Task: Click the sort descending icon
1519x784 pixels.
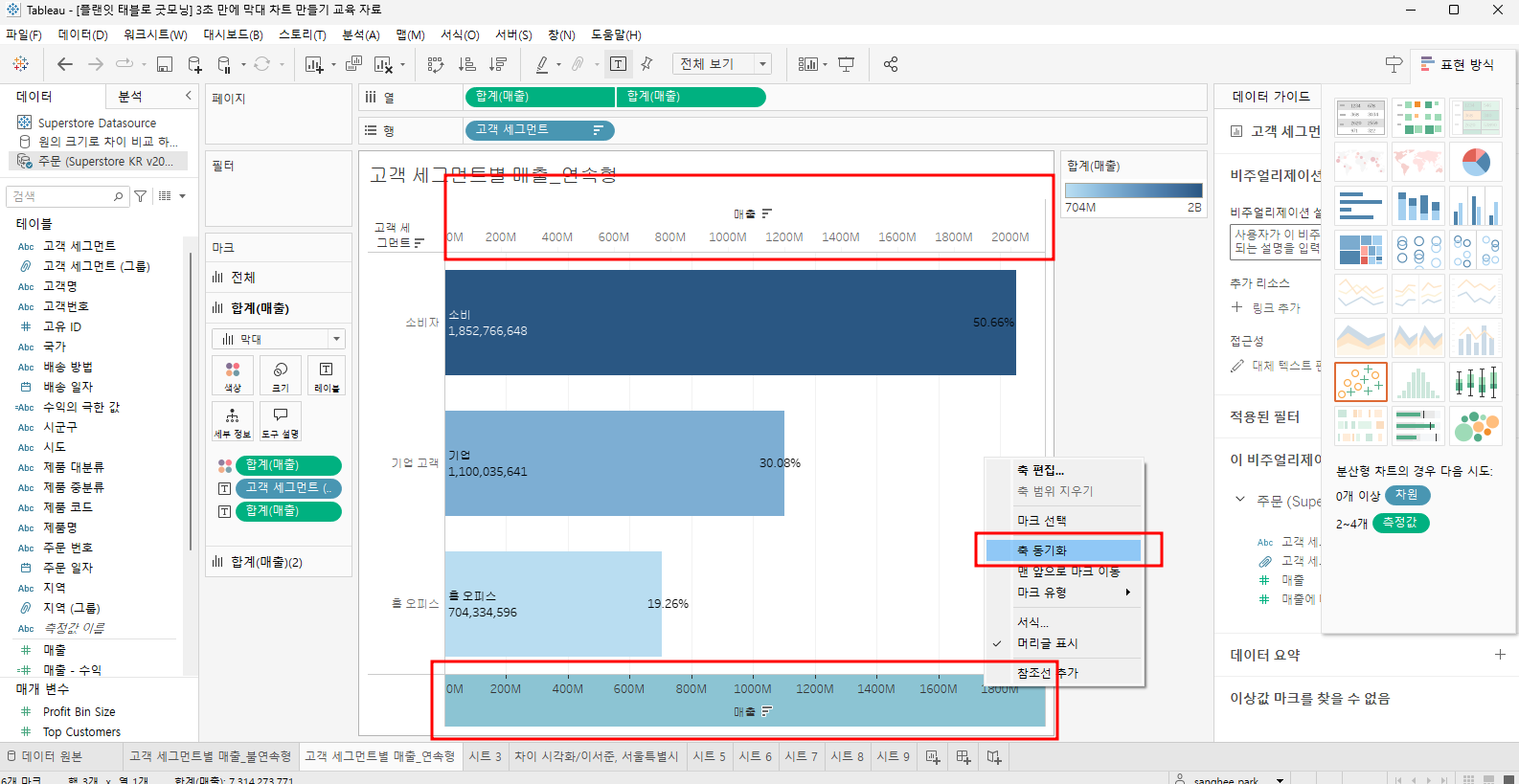Action: (x=498, y=64)
